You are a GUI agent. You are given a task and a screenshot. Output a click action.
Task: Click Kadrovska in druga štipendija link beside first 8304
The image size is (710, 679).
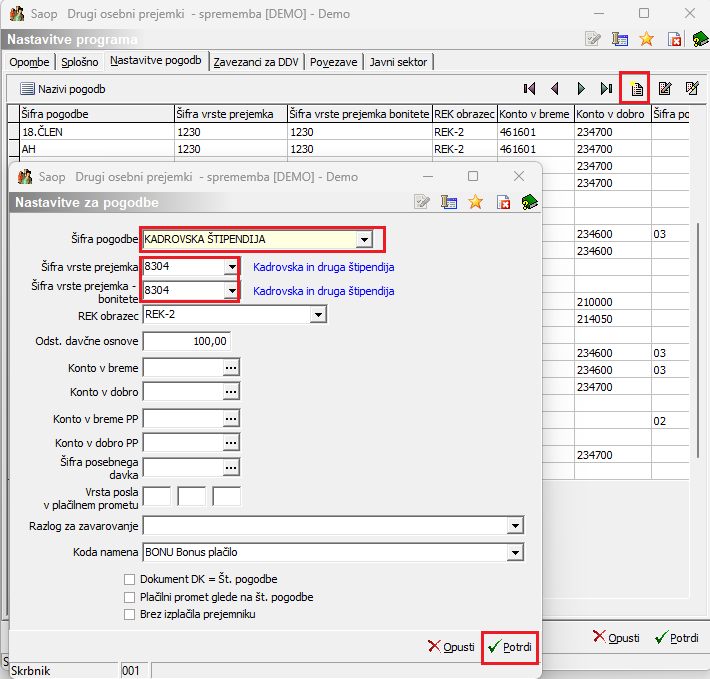(324, 267)
